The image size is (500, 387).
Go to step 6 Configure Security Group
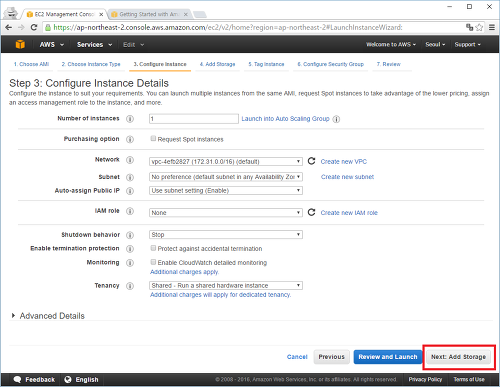pyautogui.click(x=330, y=64)
